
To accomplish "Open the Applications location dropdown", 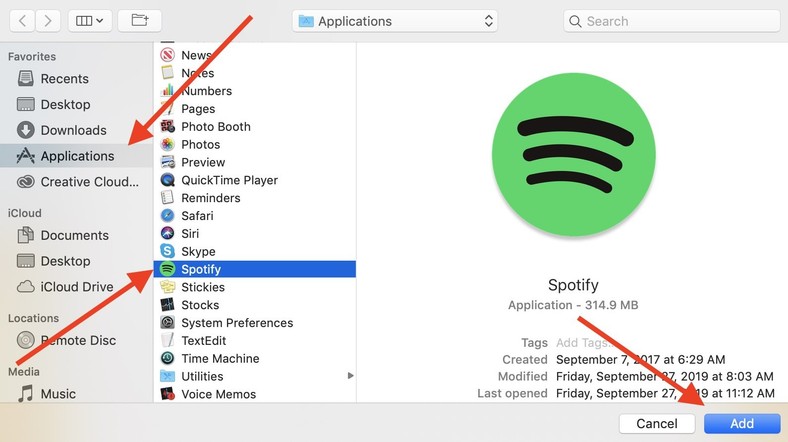I will pos(396,21).
